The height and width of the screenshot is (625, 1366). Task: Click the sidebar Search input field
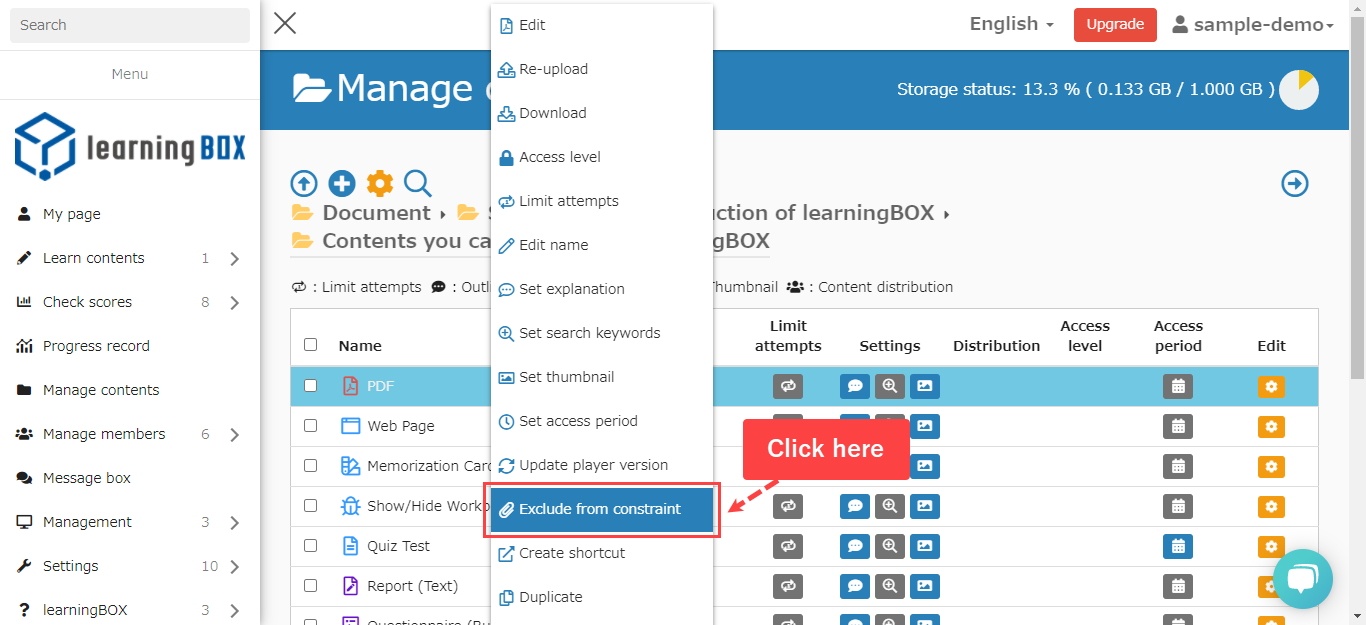tap(130, 25)
